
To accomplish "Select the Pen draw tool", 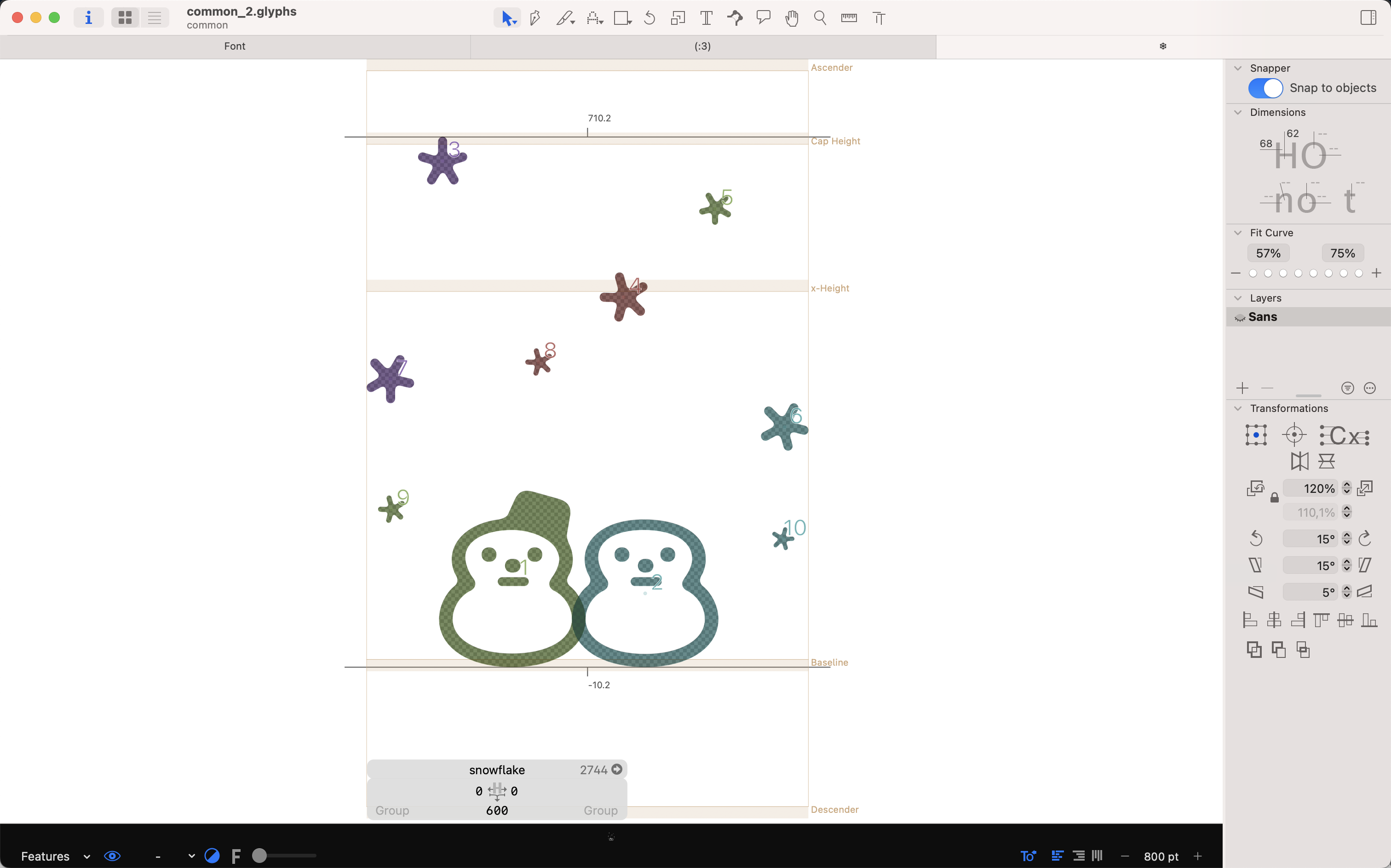I will 535,18.
